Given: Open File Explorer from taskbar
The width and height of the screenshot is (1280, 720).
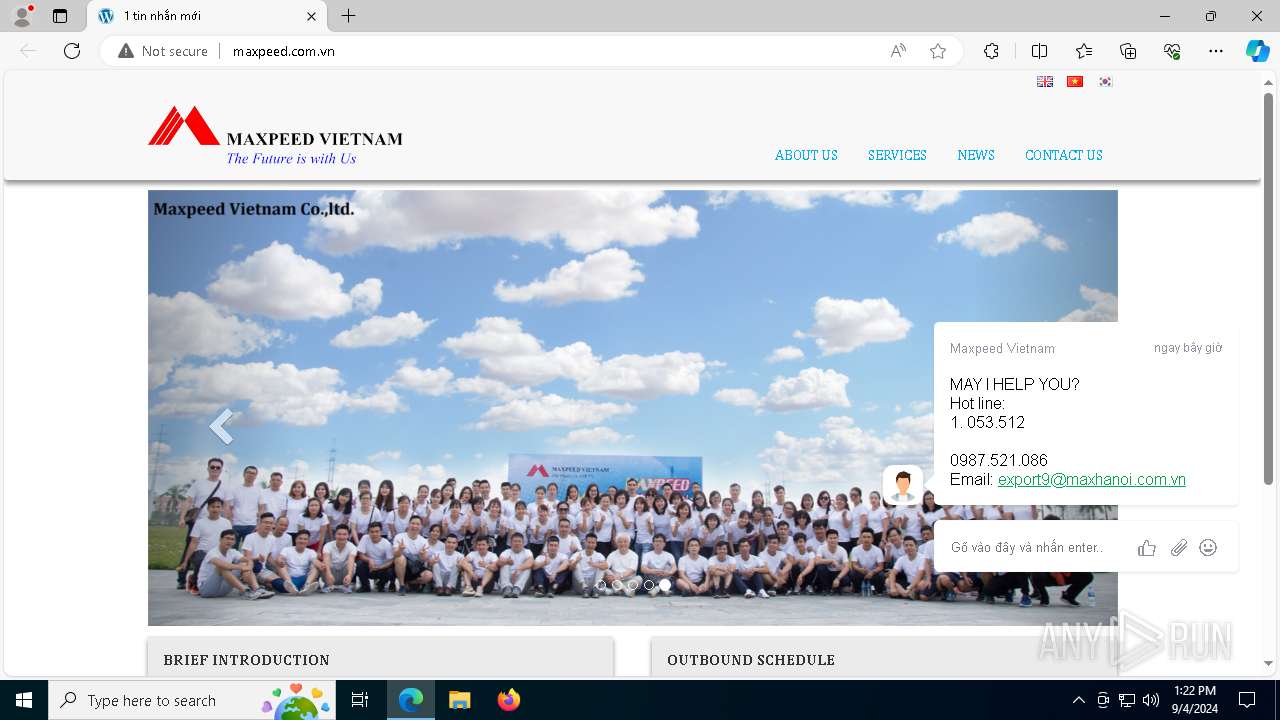Looking at the screenshot, I should click(459, 700).
